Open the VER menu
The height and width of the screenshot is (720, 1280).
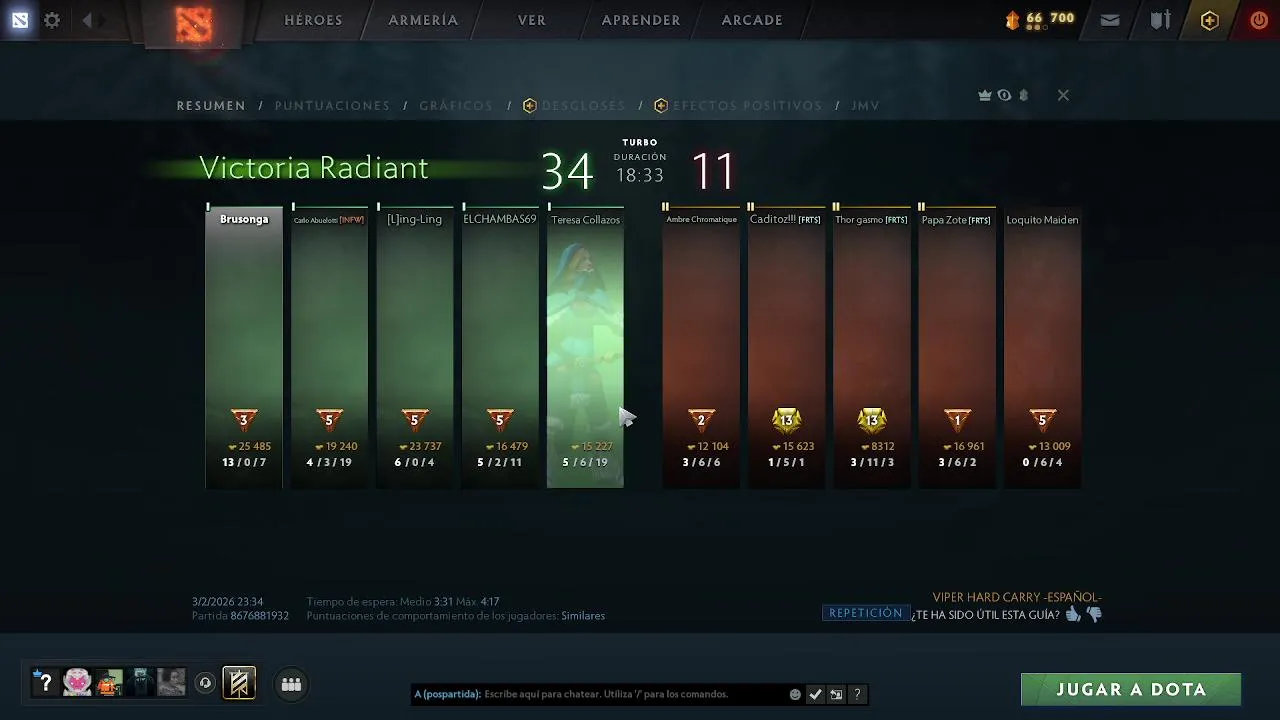point(532,20)
